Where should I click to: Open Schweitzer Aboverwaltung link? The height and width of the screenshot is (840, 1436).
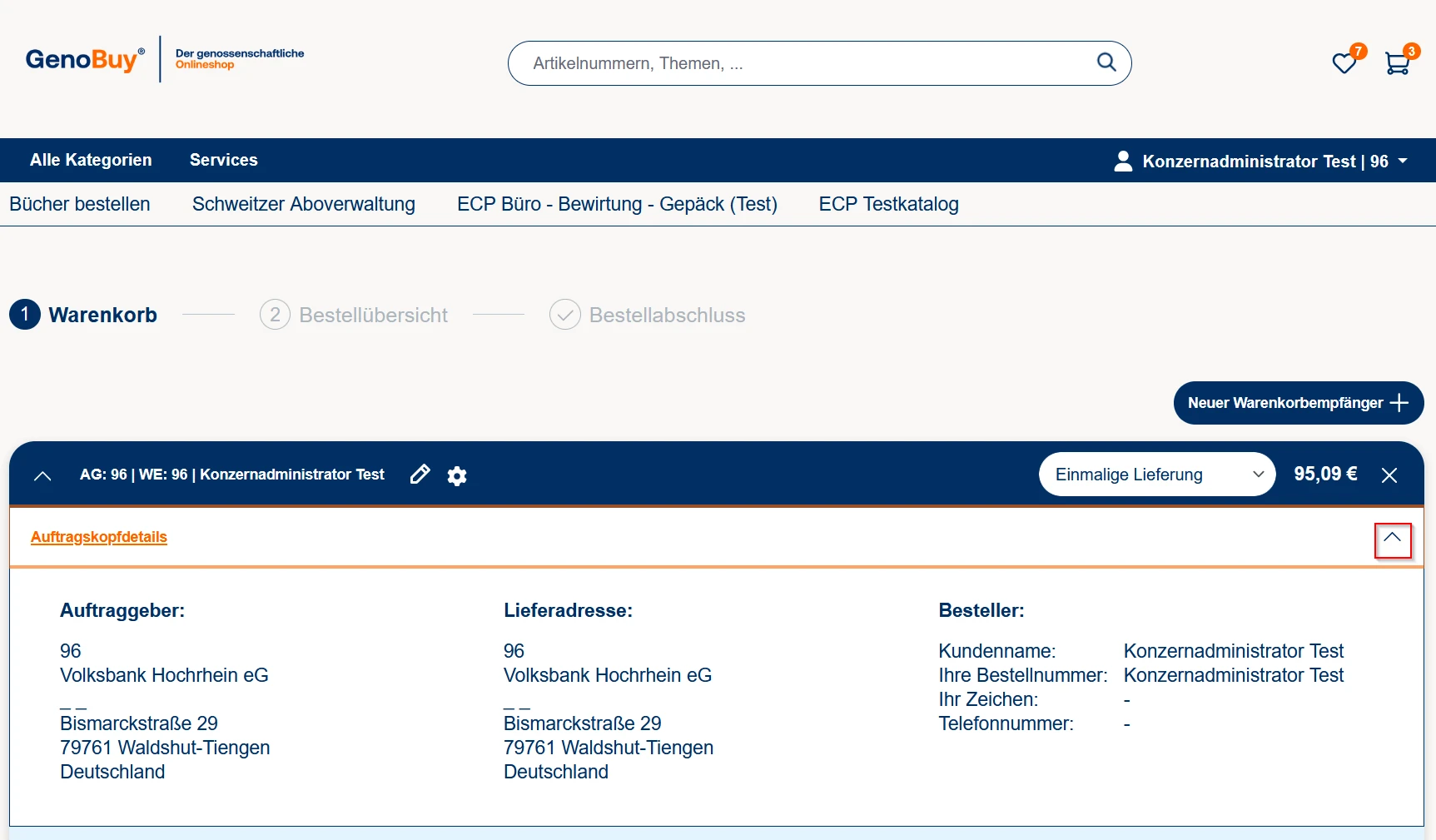pyautogui.click(x=303, y=204)
